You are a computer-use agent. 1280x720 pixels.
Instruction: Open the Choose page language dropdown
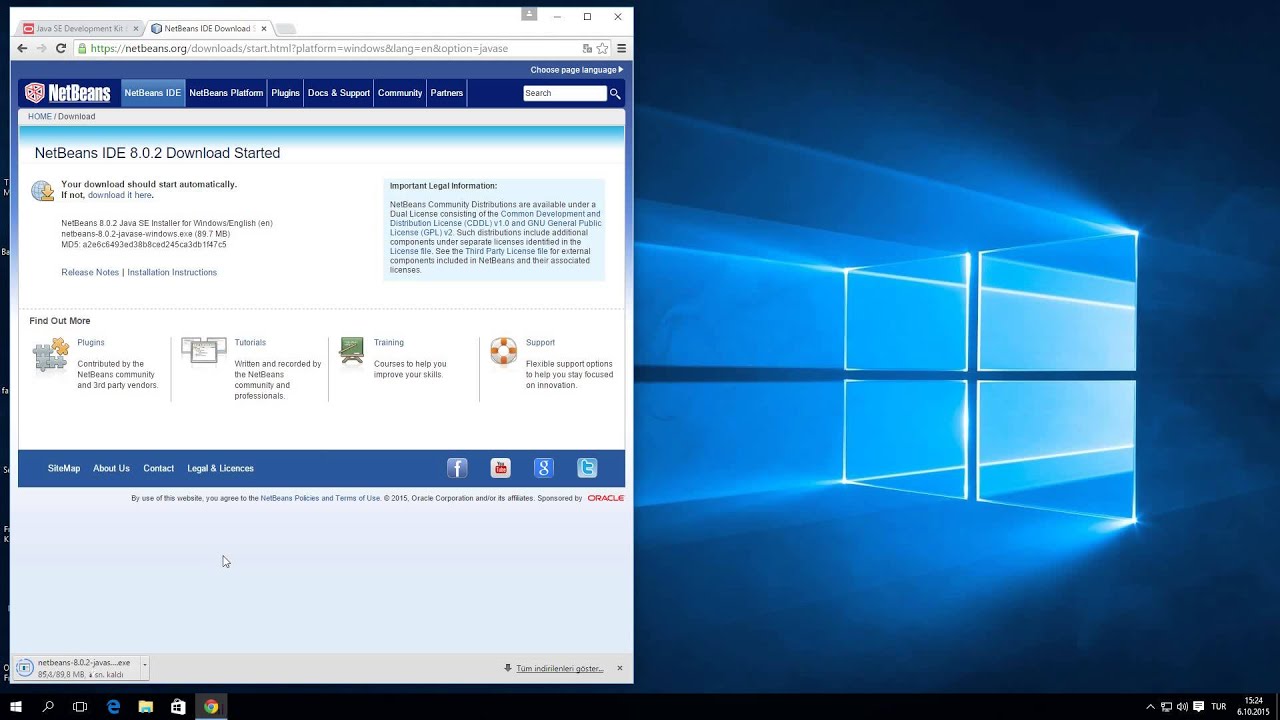(x=577, y=70)
